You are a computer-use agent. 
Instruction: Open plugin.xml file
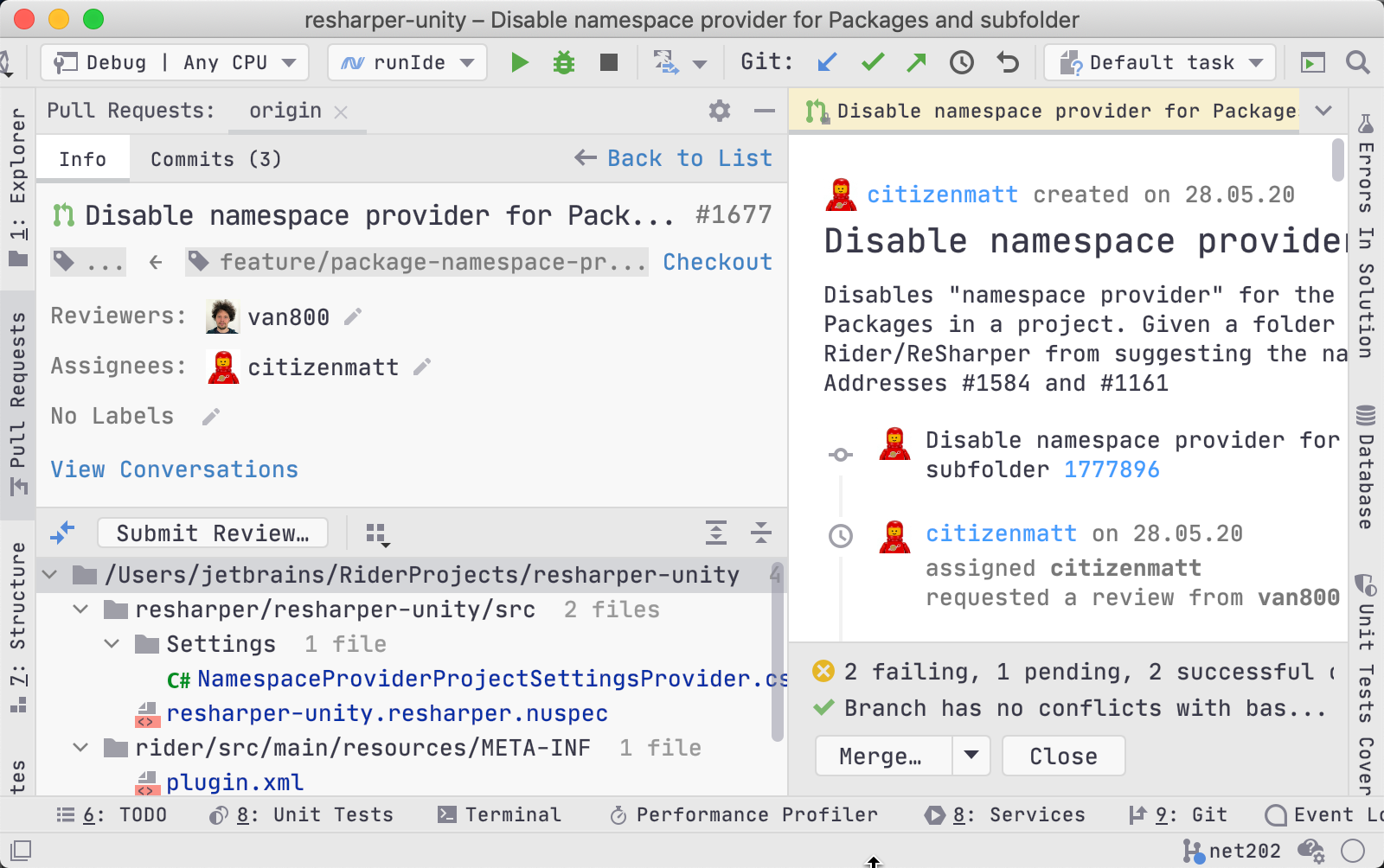[234, 782]
